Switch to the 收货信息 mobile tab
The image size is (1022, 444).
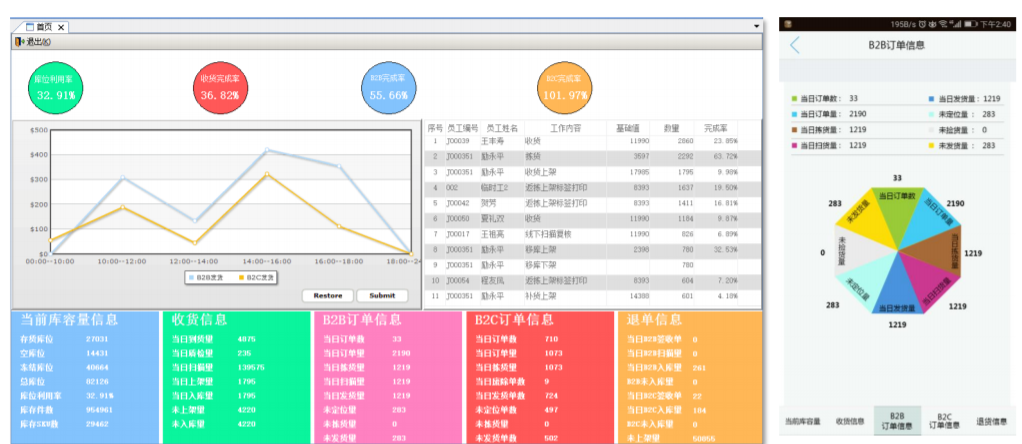[850, 421]
